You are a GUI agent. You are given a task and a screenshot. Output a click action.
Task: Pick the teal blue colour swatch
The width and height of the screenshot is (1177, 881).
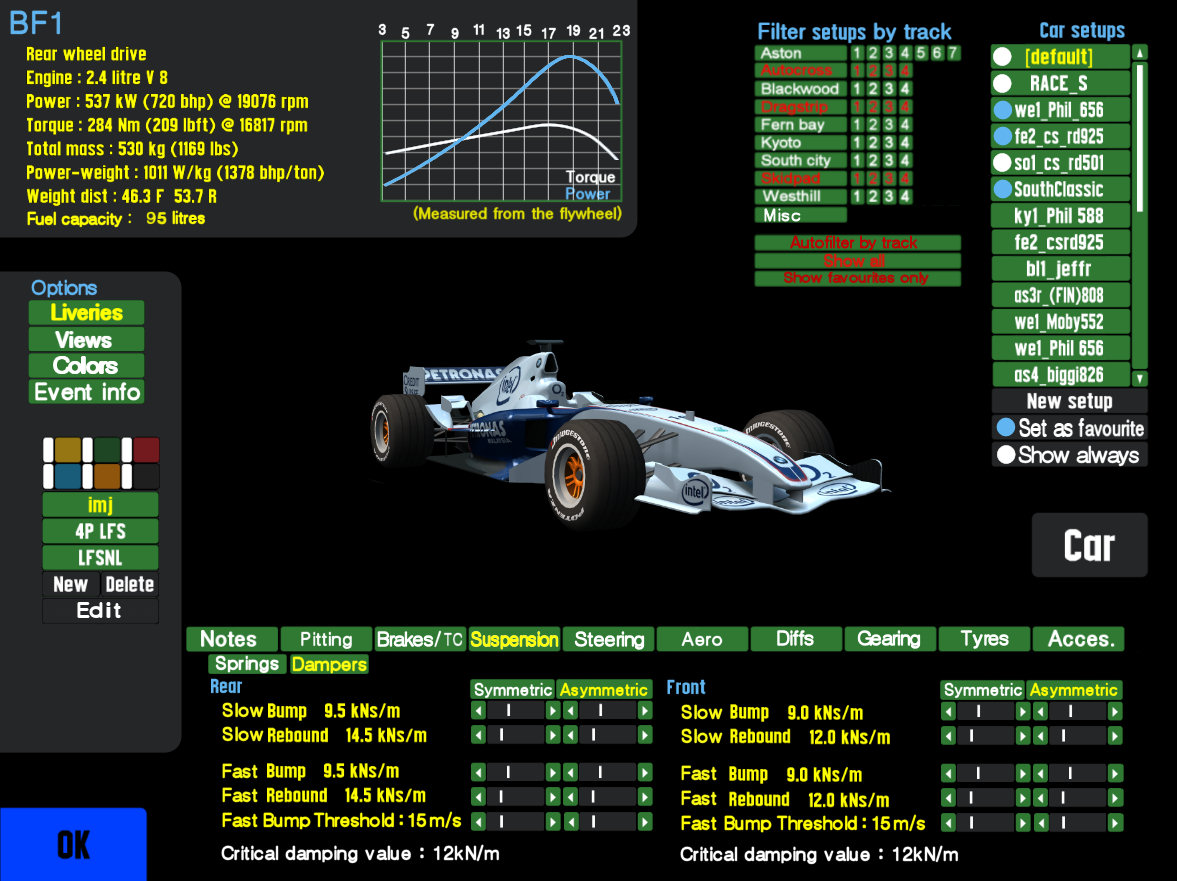tap(68, 476)
